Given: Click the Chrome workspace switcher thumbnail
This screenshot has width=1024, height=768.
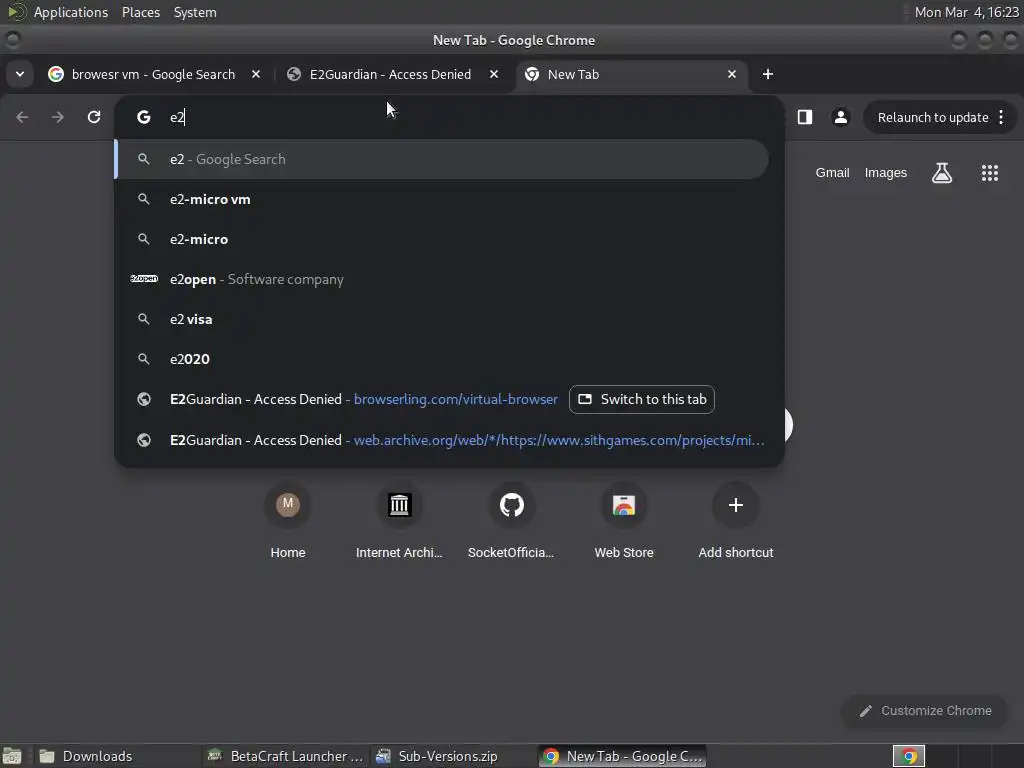Looking at the screenshot, I should (x=908, y=756).
